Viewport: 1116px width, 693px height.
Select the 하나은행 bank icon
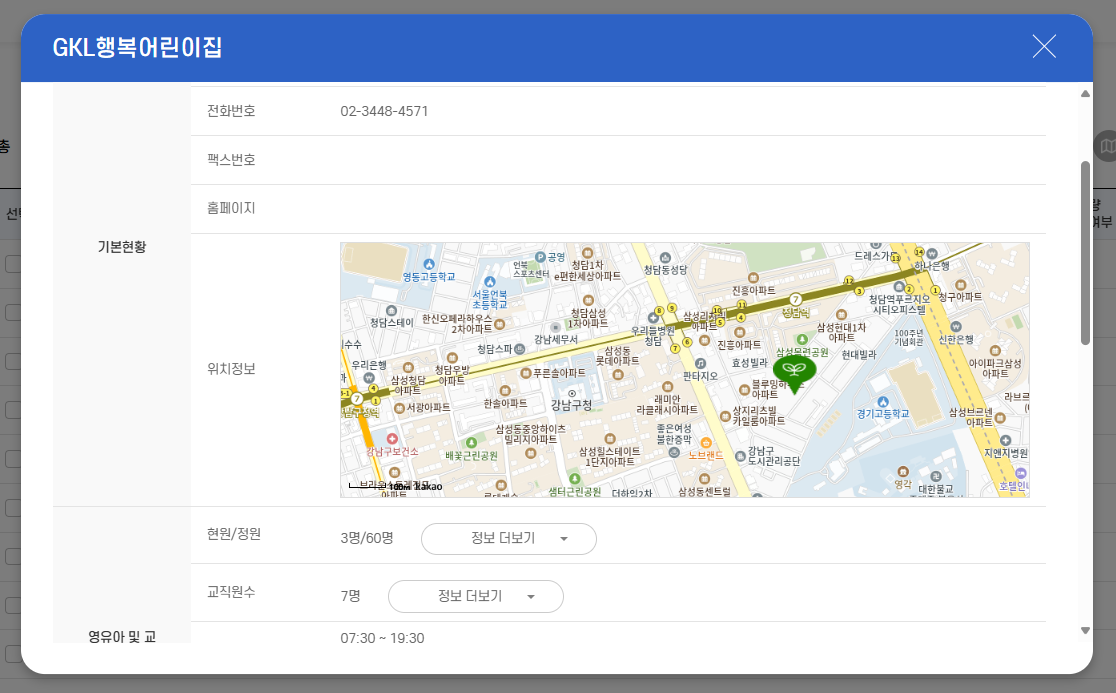(x=932, y=254)
